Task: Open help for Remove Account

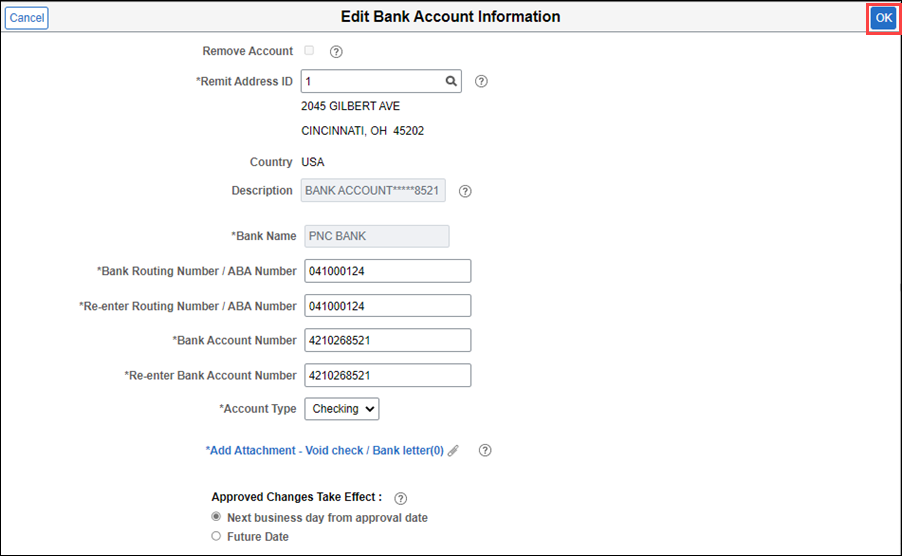Action: pyautogui.click(x=336, y=52)
